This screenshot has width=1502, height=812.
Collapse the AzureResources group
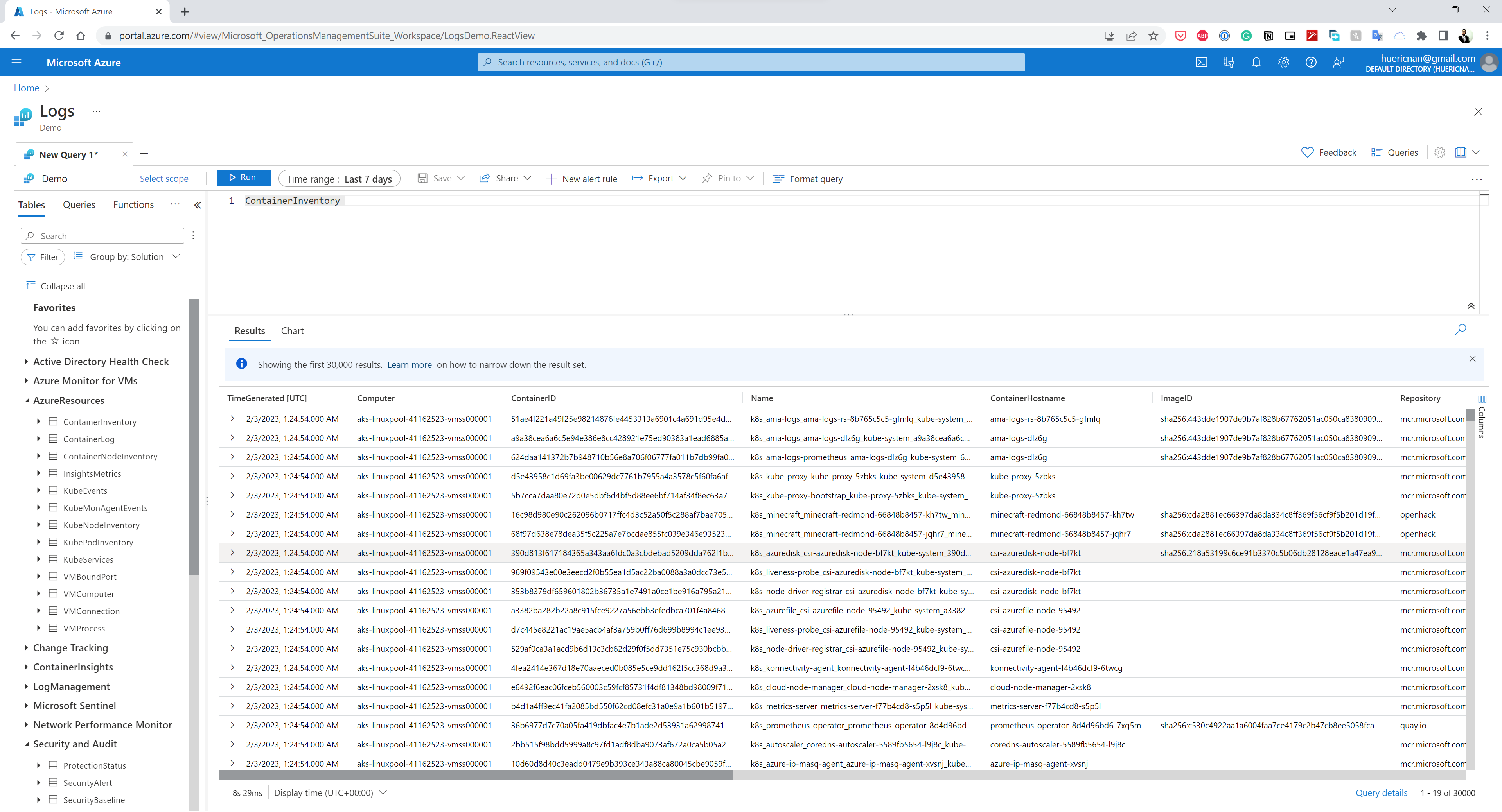pos(26,400)
